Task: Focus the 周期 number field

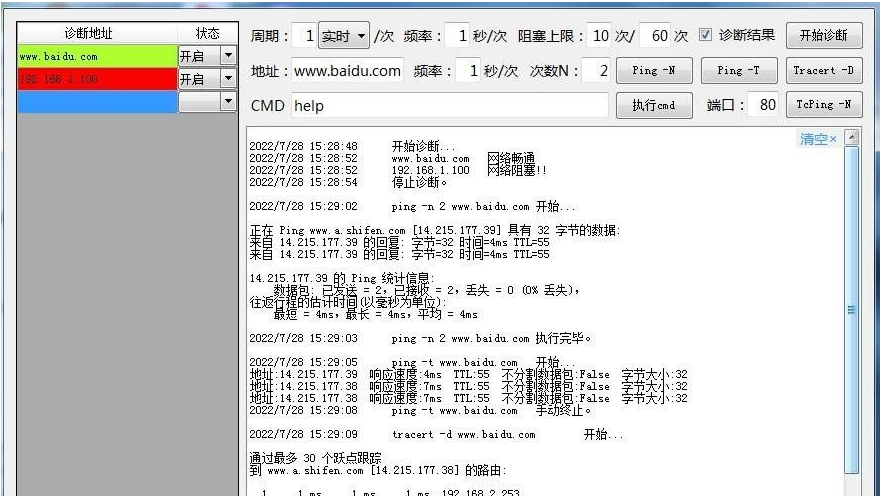Action: pyautogui.click(x=304, y=36)
